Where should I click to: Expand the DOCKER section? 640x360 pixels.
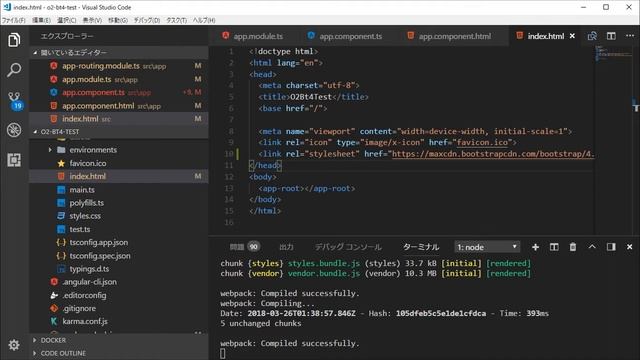(x=118, y=340)
